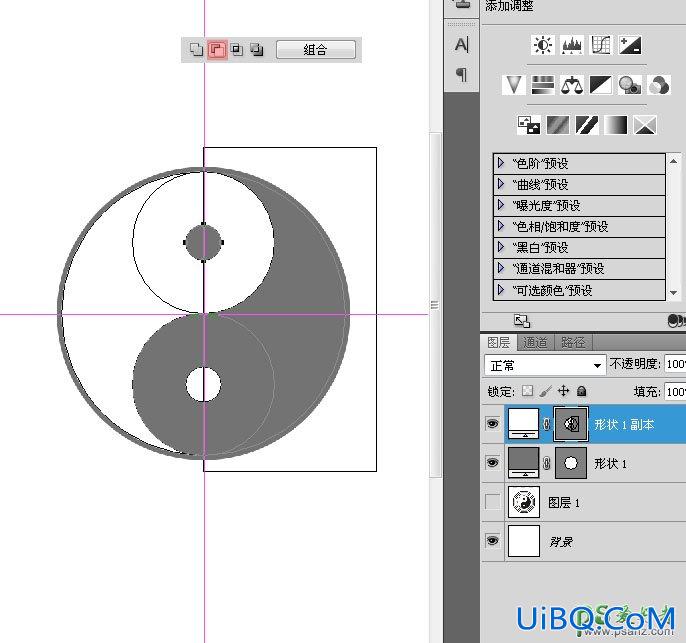Click the 形状 1 副本 fill color thumbnail

(x=523, y=423)
